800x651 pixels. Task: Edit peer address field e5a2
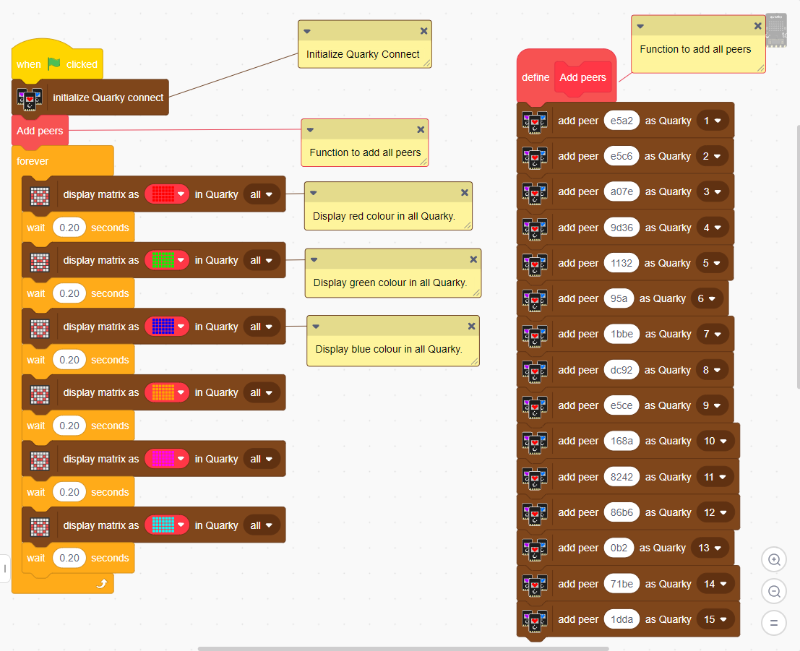click(621, 121)
